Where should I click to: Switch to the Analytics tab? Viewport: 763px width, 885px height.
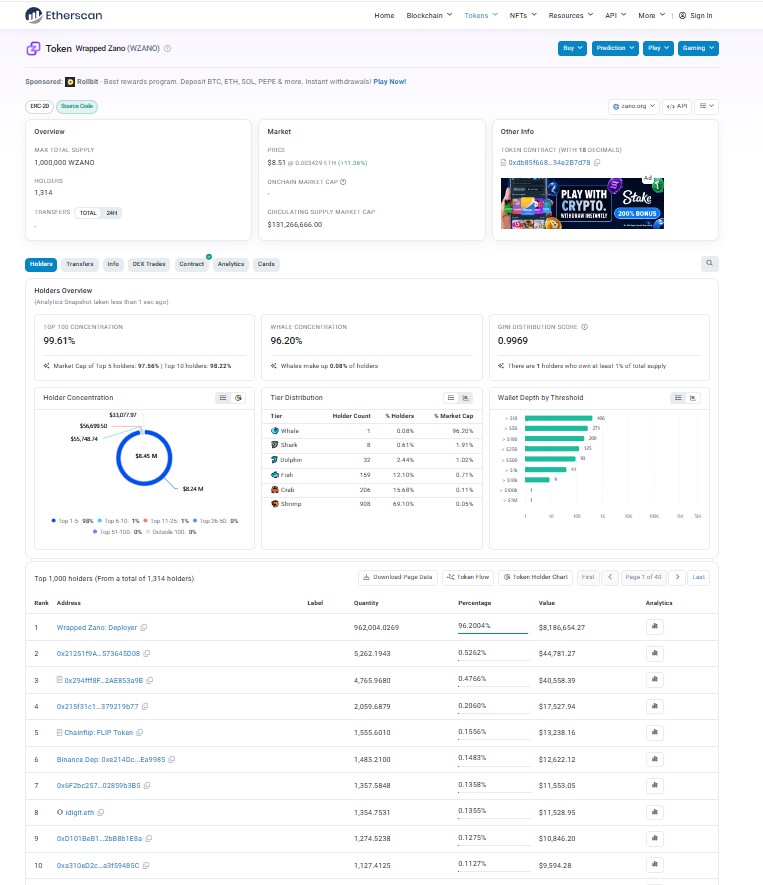231,264
